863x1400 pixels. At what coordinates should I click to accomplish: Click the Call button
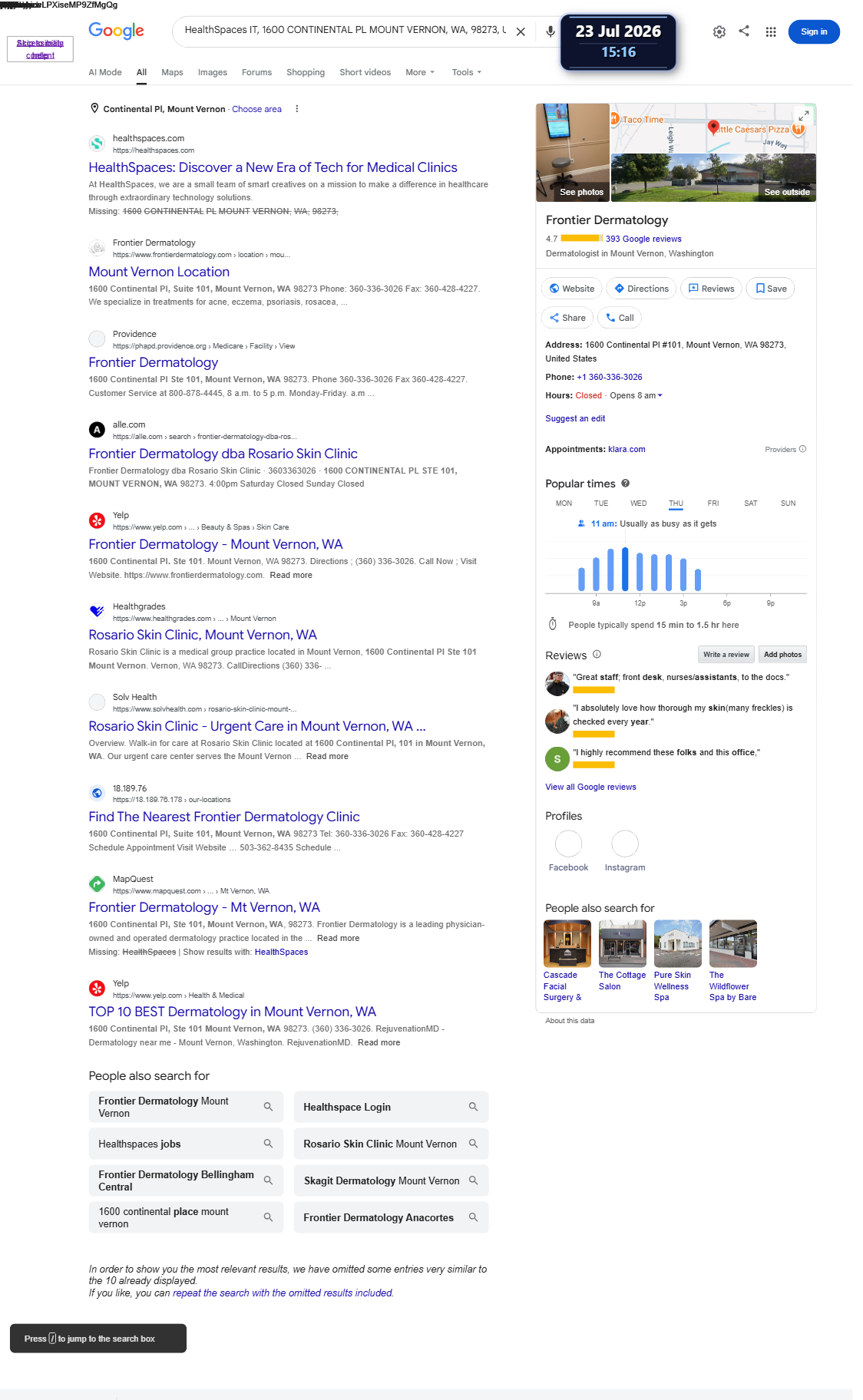(x=619, y=318)
